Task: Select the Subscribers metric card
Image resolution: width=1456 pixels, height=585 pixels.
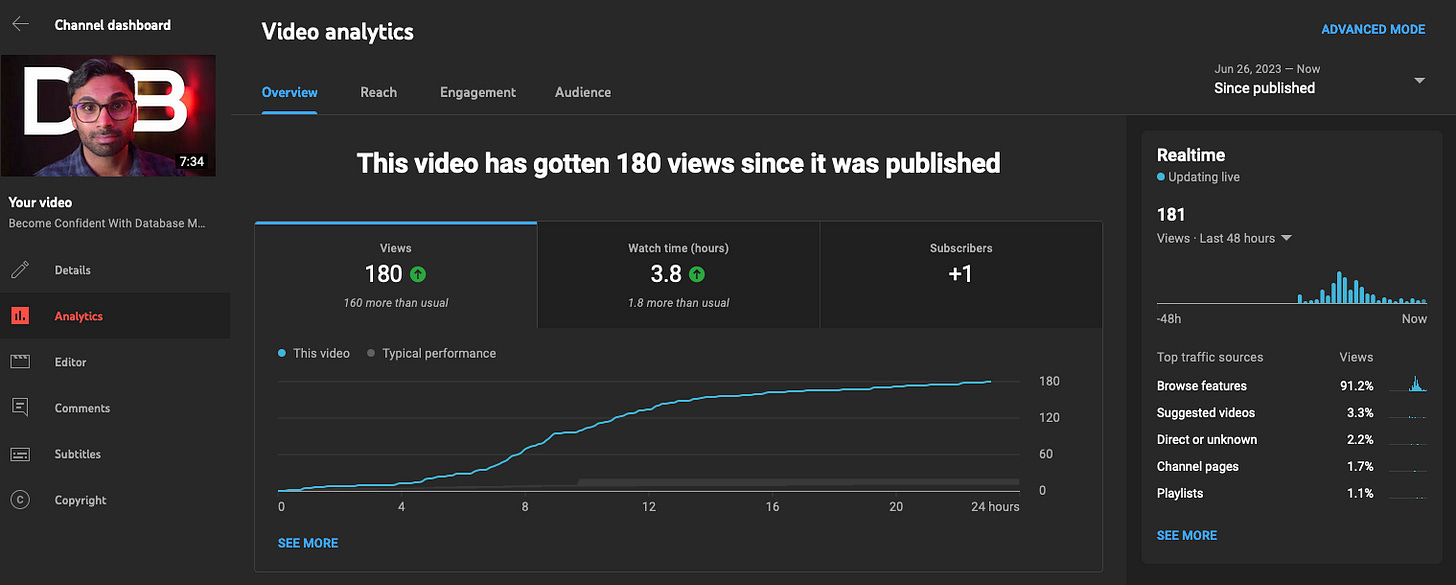Action: coord(961,275)
